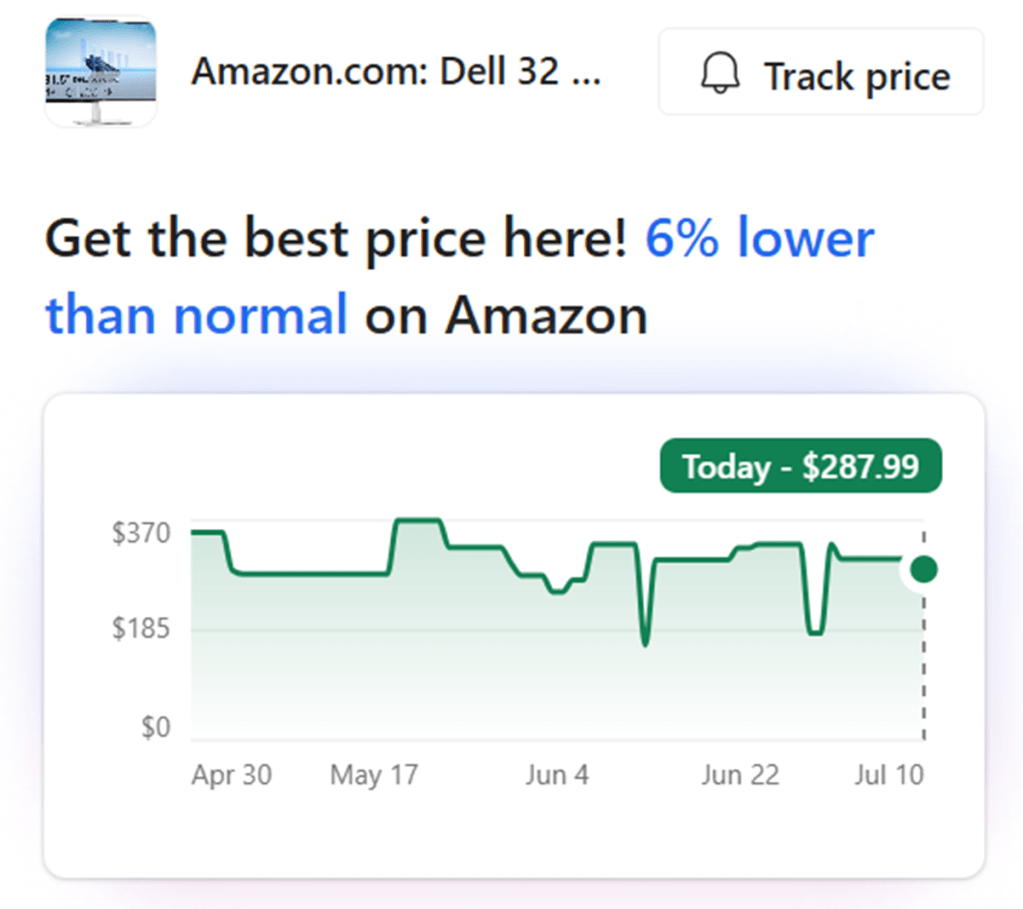The width and height of the screenshot is (1023, 909).
Task: Click the Today - $287.99 price badge
Action: tap(801, 466)
